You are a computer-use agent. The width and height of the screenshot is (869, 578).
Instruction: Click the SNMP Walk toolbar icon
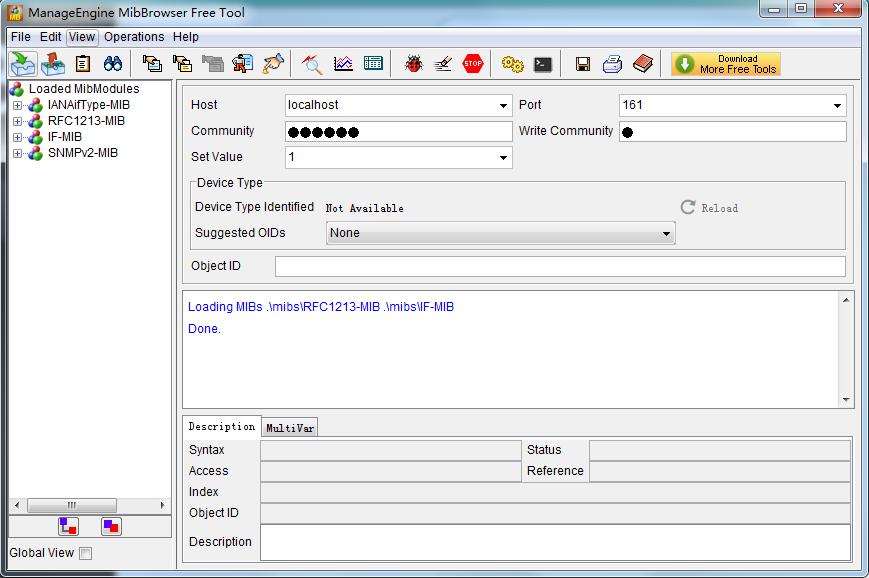click(243, 64)
